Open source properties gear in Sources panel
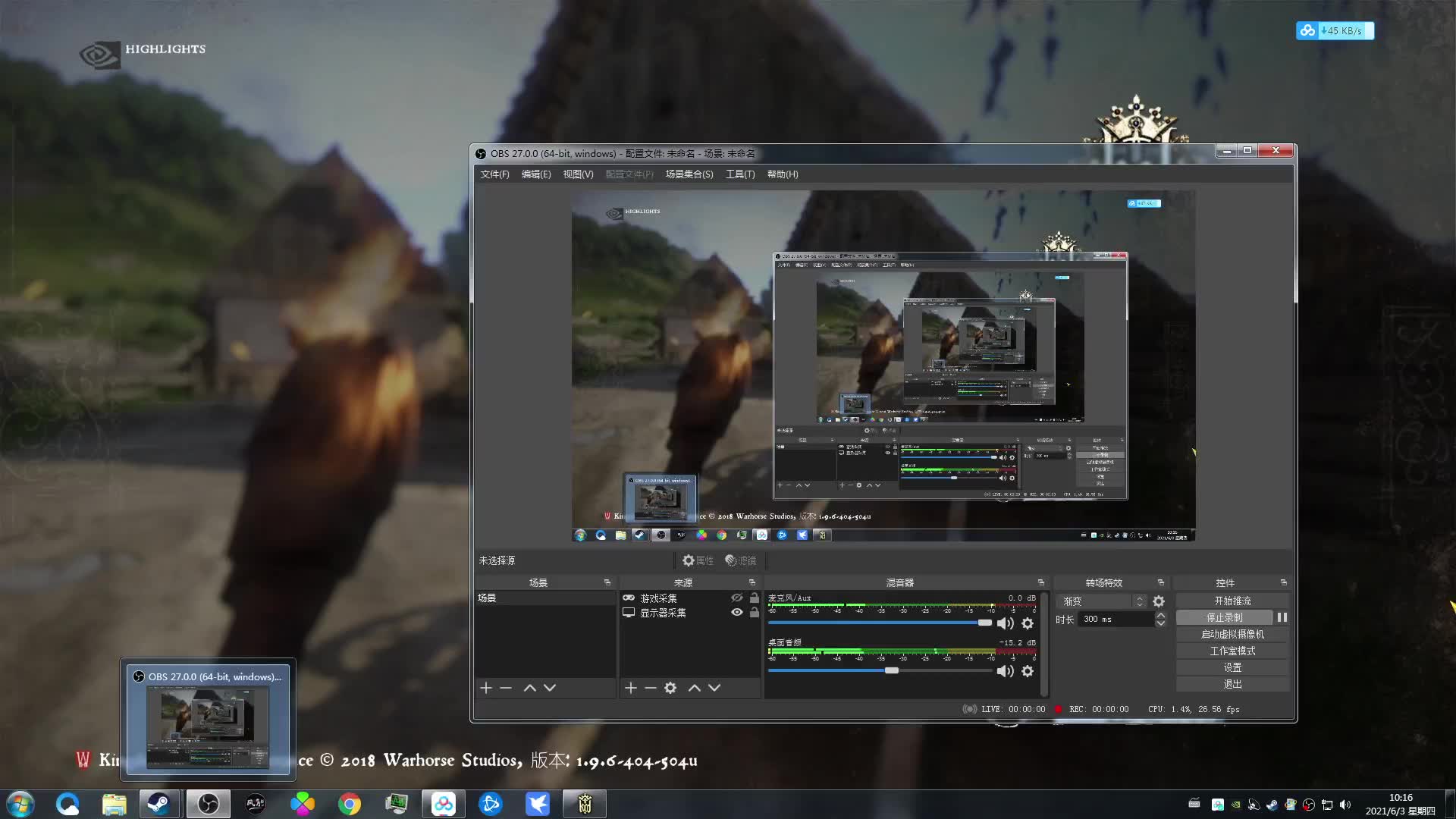 click(670, 688)
